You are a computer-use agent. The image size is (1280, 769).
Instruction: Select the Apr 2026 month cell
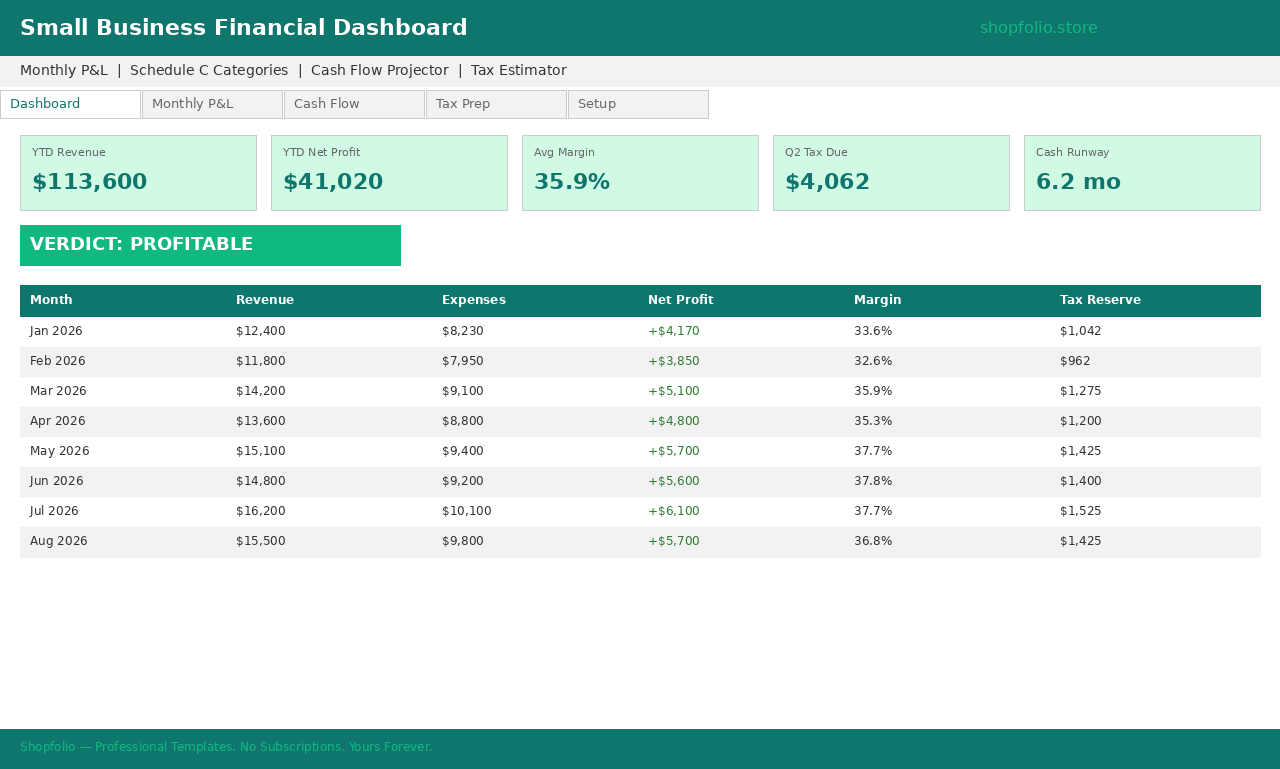(x=58, y=421)
